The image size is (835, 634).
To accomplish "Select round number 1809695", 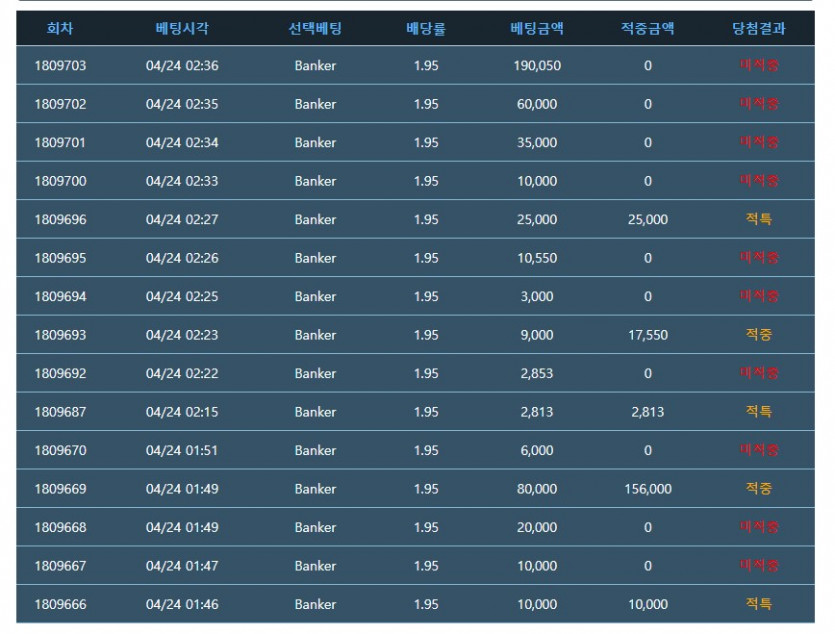I will tap(60, 258).
